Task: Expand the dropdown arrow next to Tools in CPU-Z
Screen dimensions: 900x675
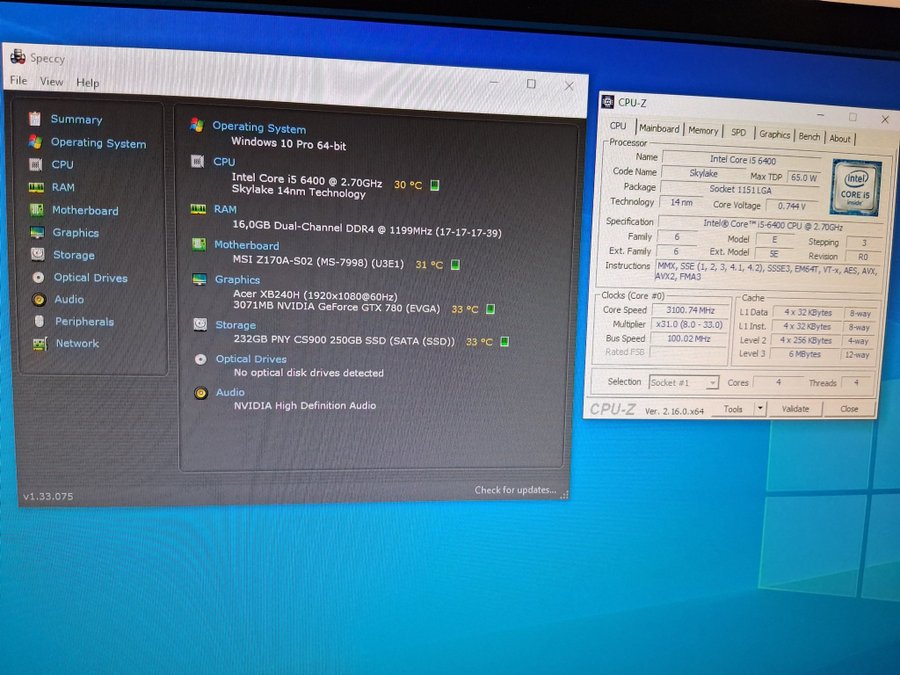Action: coord(760,408)
